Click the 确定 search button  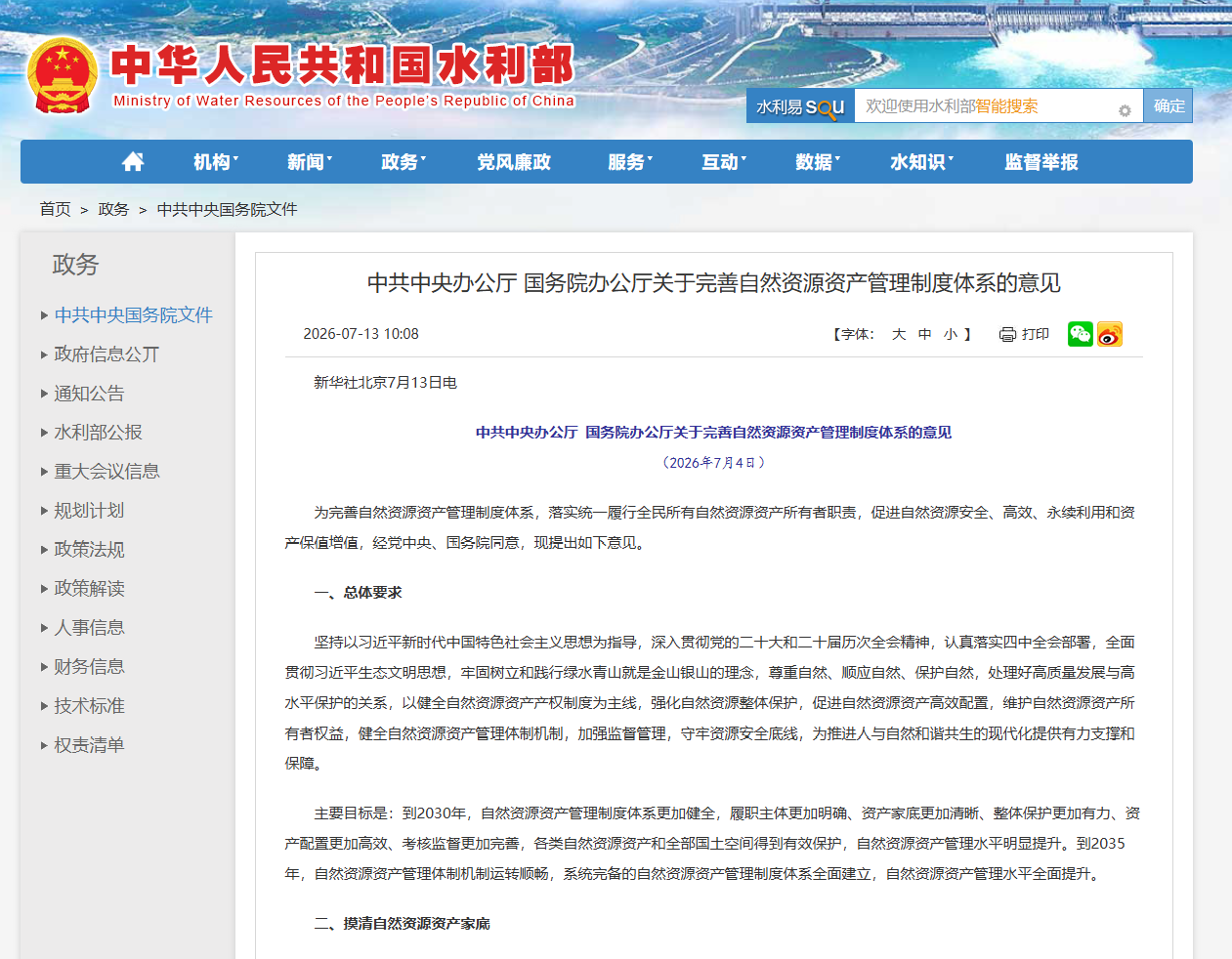(x=1168, y=106)
